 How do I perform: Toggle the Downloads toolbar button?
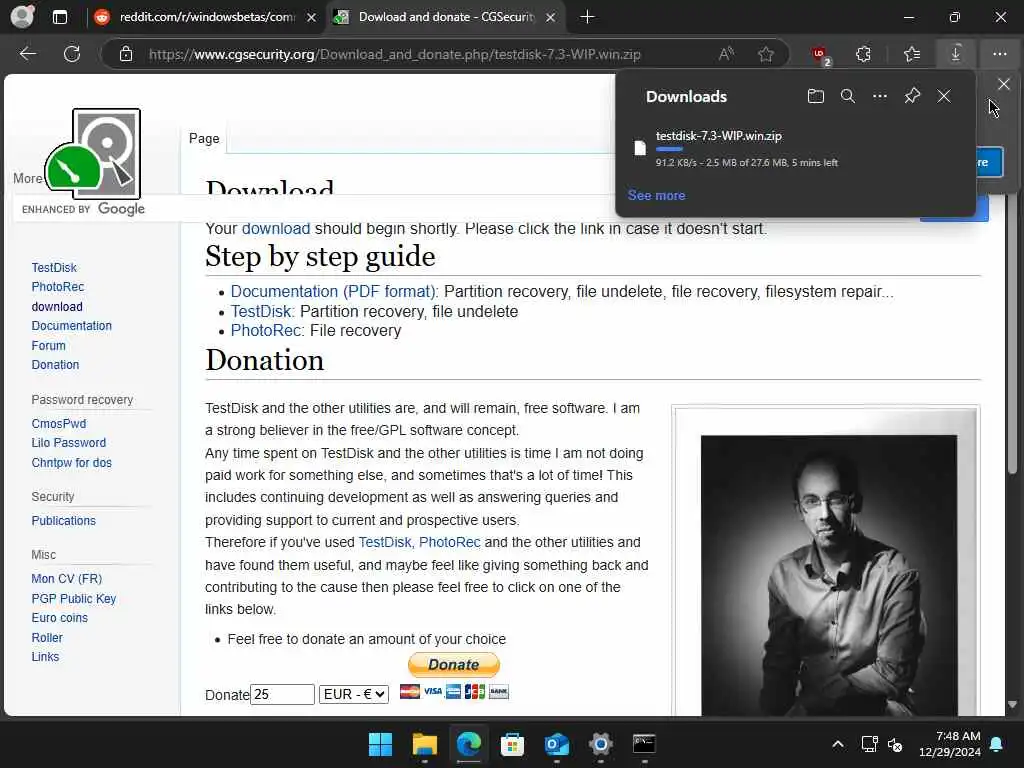pyautogui.click(x=955, y=54)
